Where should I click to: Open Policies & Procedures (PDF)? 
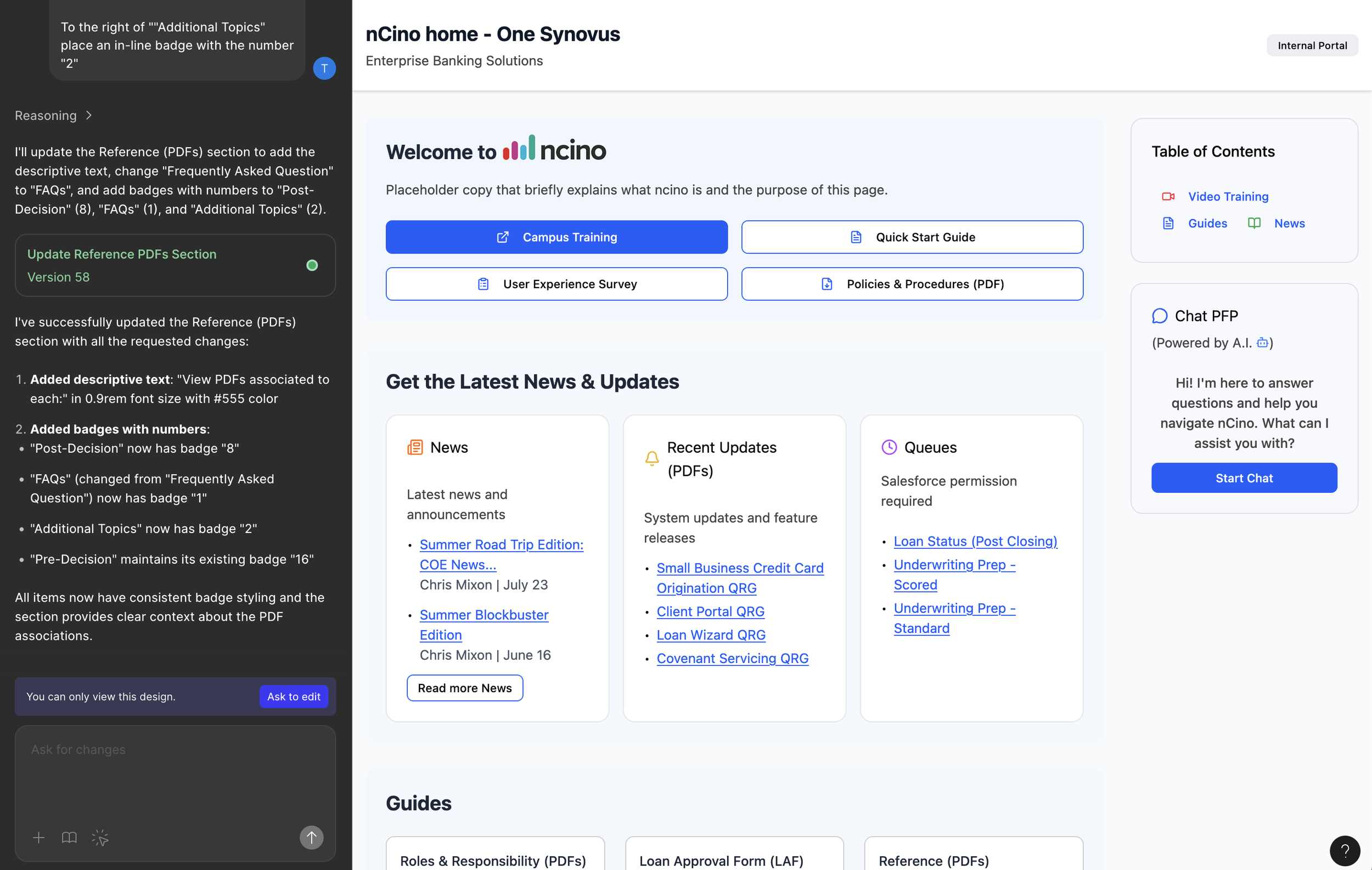pos(912,284)
